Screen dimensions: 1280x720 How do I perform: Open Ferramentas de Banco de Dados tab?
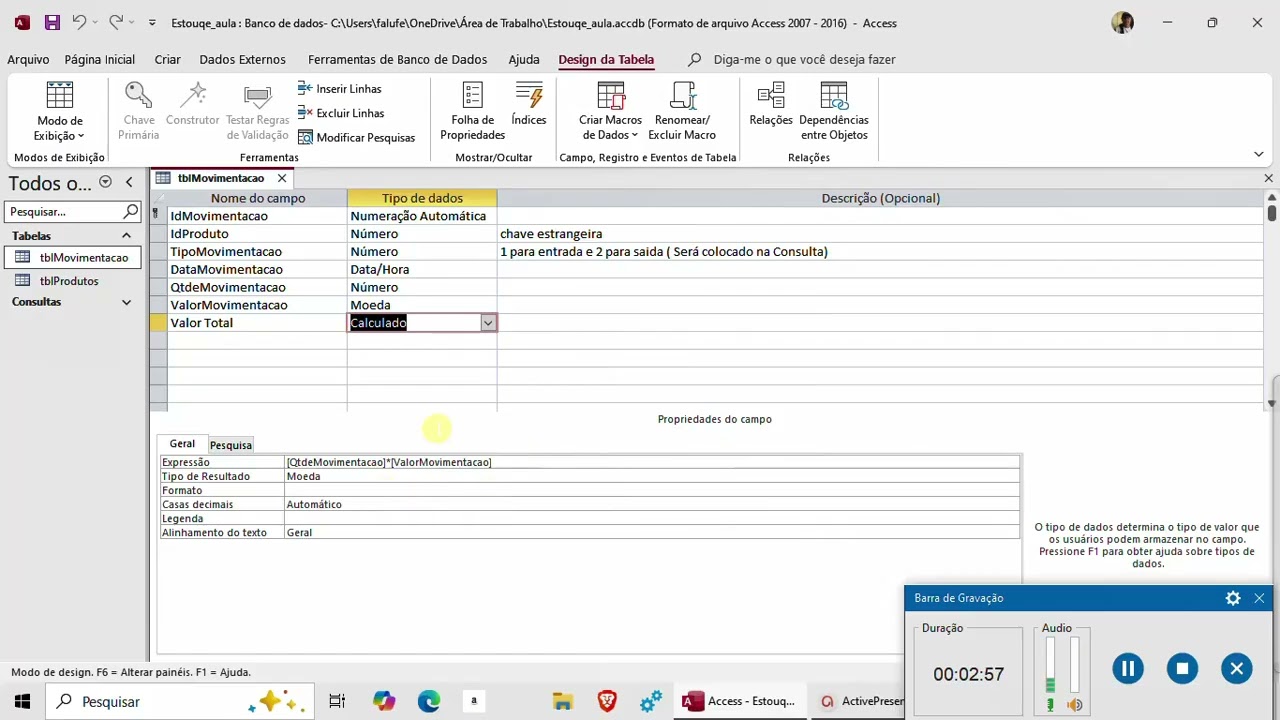397,59
